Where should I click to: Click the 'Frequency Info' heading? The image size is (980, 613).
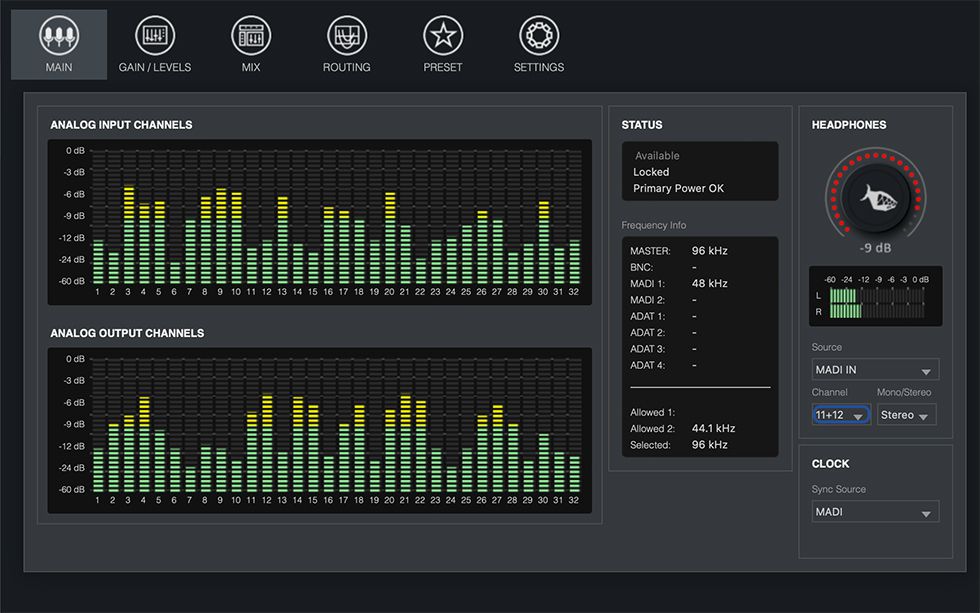[x=653, y=225]
